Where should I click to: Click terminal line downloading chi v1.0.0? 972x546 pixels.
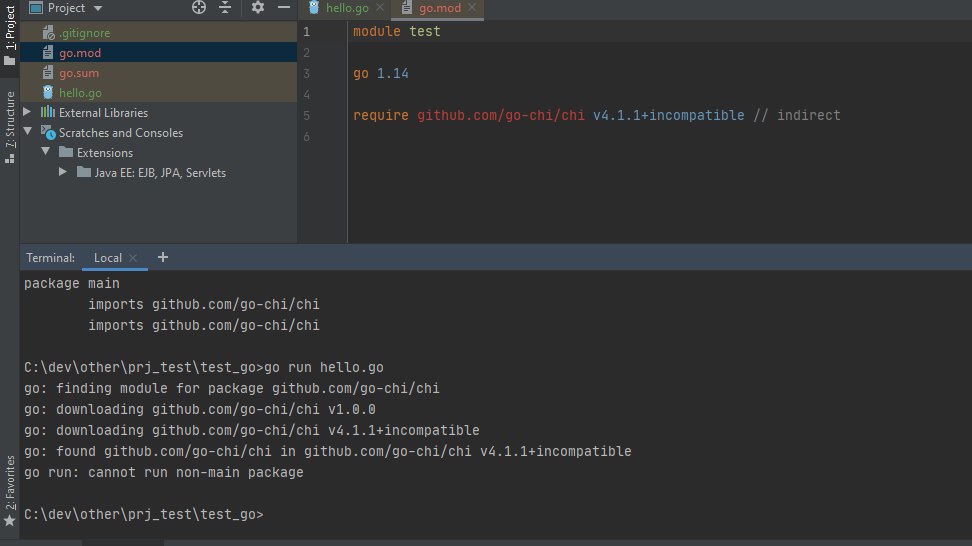point(200,410)
